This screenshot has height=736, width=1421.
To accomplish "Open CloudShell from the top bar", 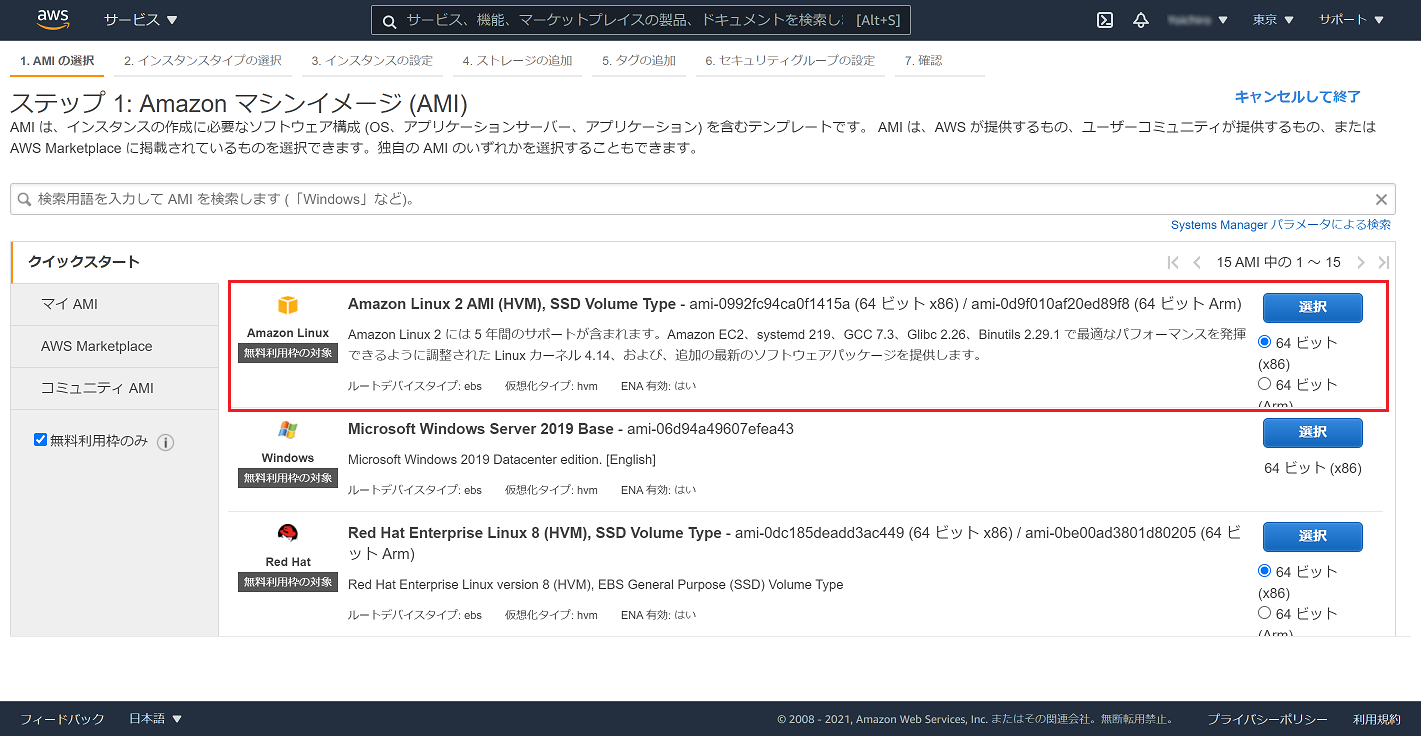I will coord(1104,19).
